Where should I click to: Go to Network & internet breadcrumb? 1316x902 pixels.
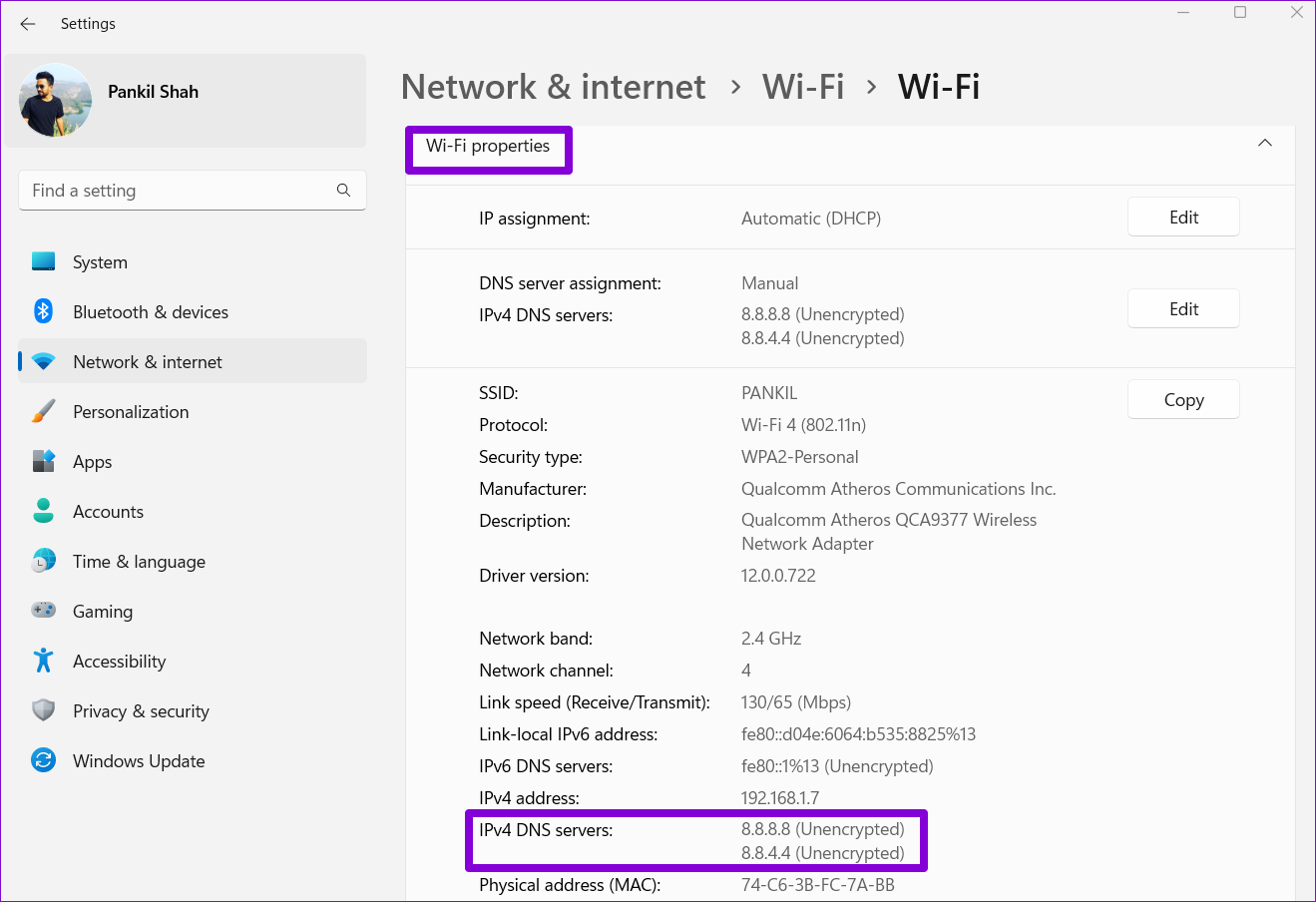pos(553,87)
